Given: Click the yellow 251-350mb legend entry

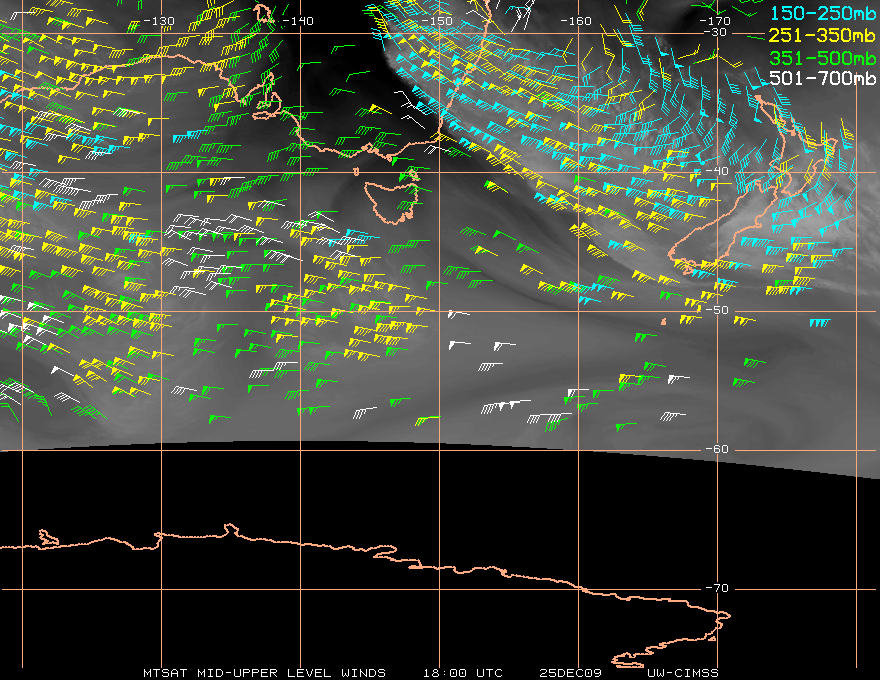Looking at the screenshot, I should coord(822,35).
